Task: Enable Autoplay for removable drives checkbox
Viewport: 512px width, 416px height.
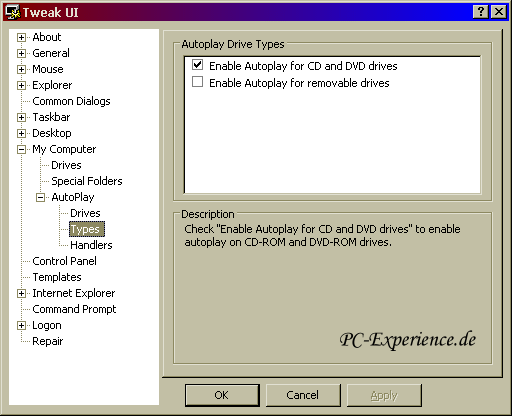Action: 197,81
